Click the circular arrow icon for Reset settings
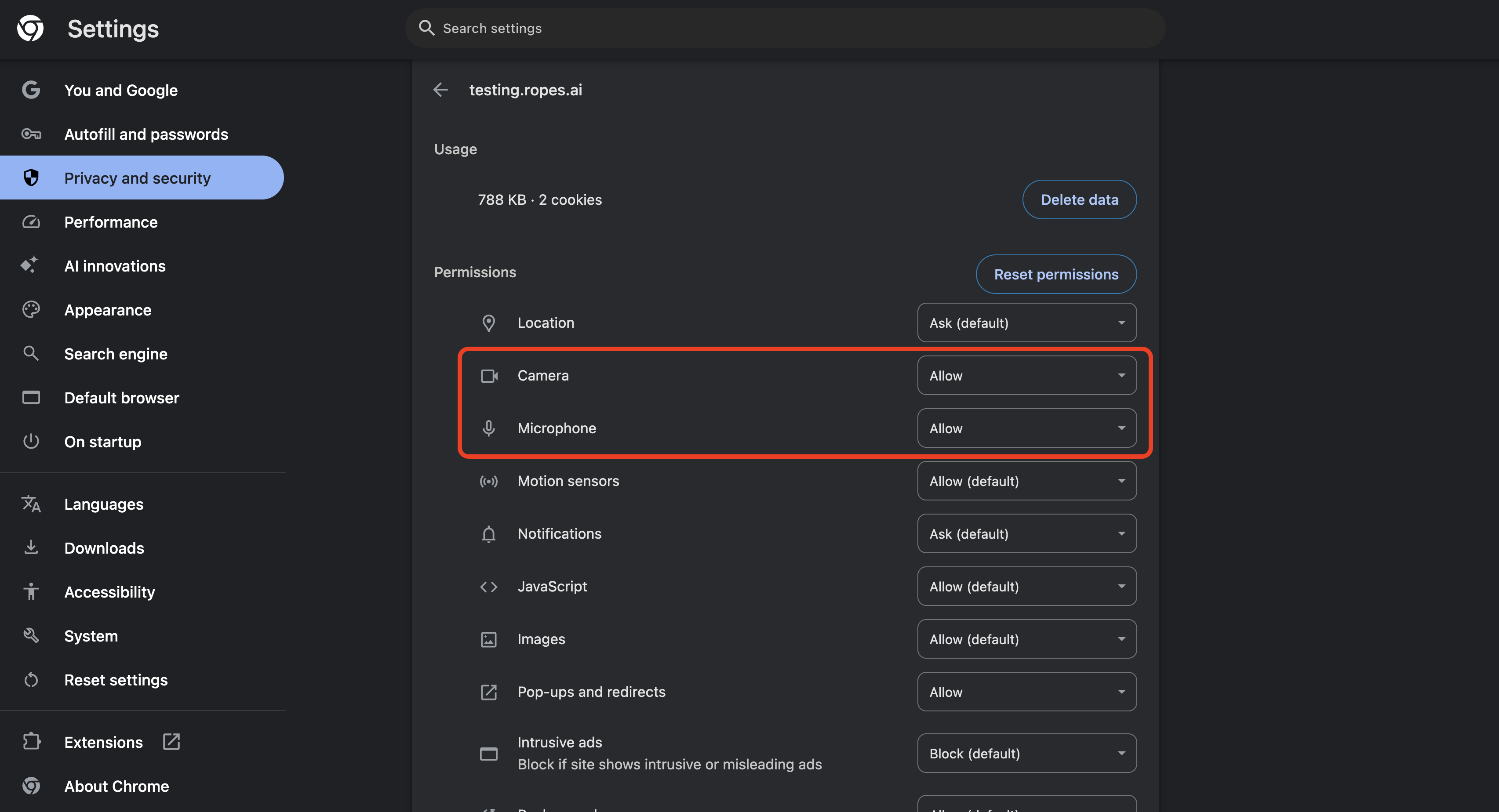This screenshot has height=812, width=1499. tap(31, 679)
